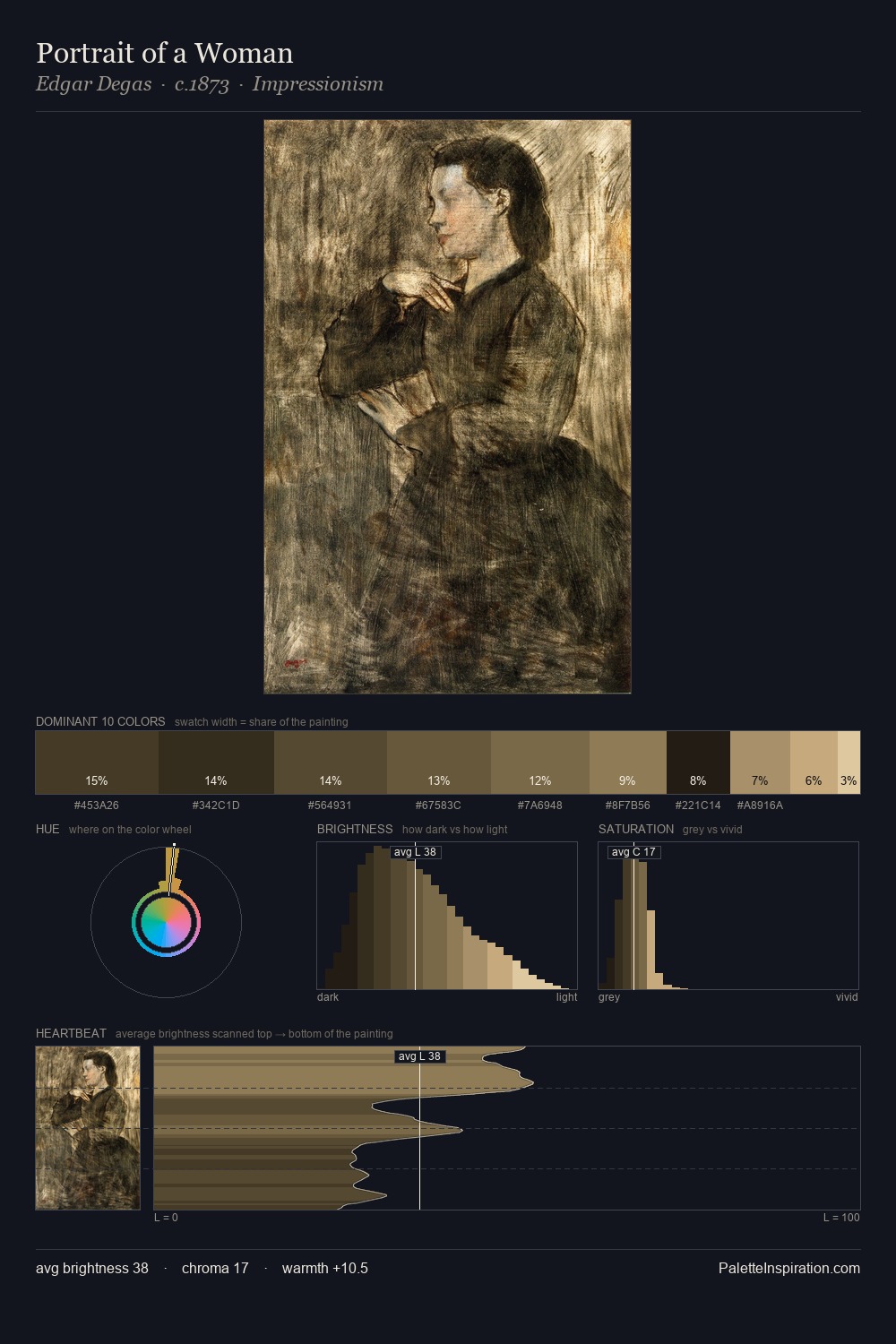This screenshot has width=896, height=1344.
Task: Click the 'how dark vs how light' caption
Action: click(455, 830)
